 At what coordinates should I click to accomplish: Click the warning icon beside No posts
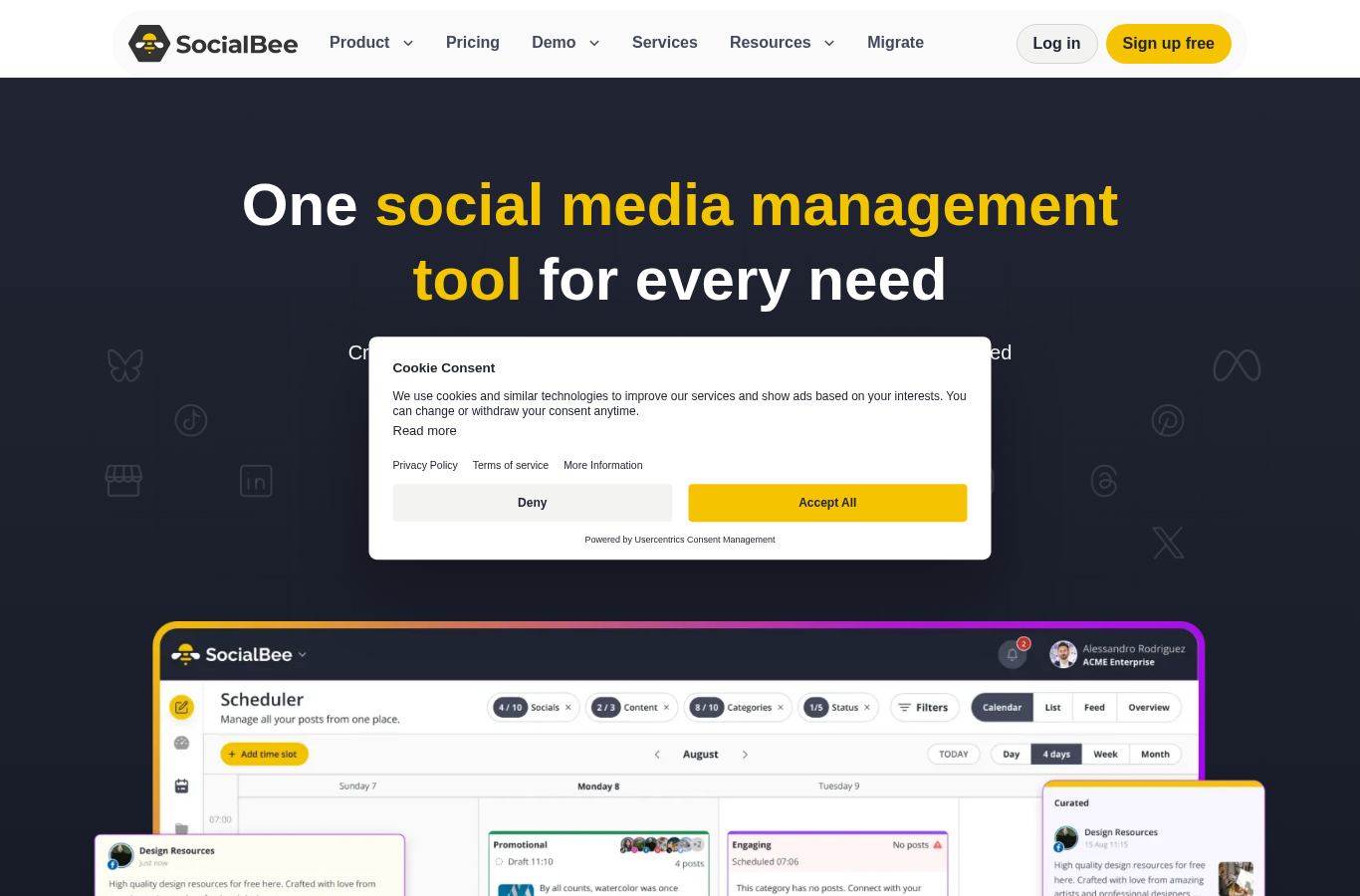[x=937, y=845]
